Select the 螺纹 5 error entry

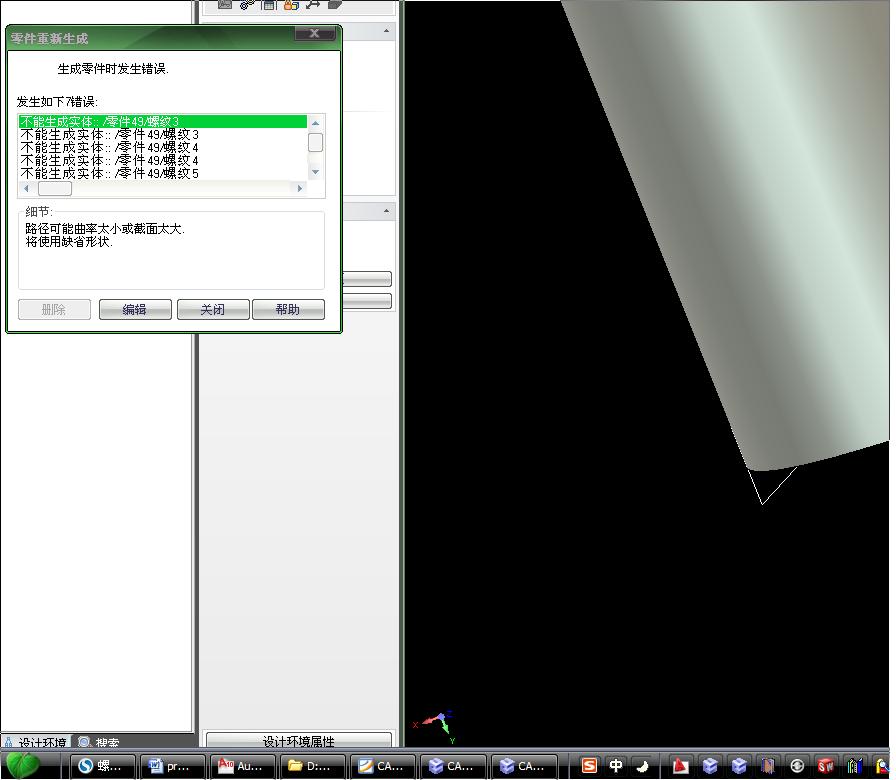click(x=110, y=174)
